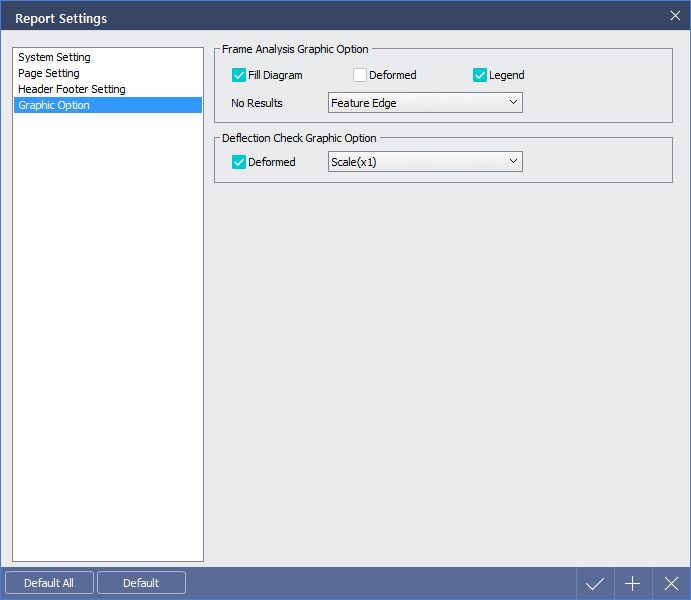Click the X cancel icon in bottom bar
This screenshot has width=691, height=600.
[x=671, y=583]
